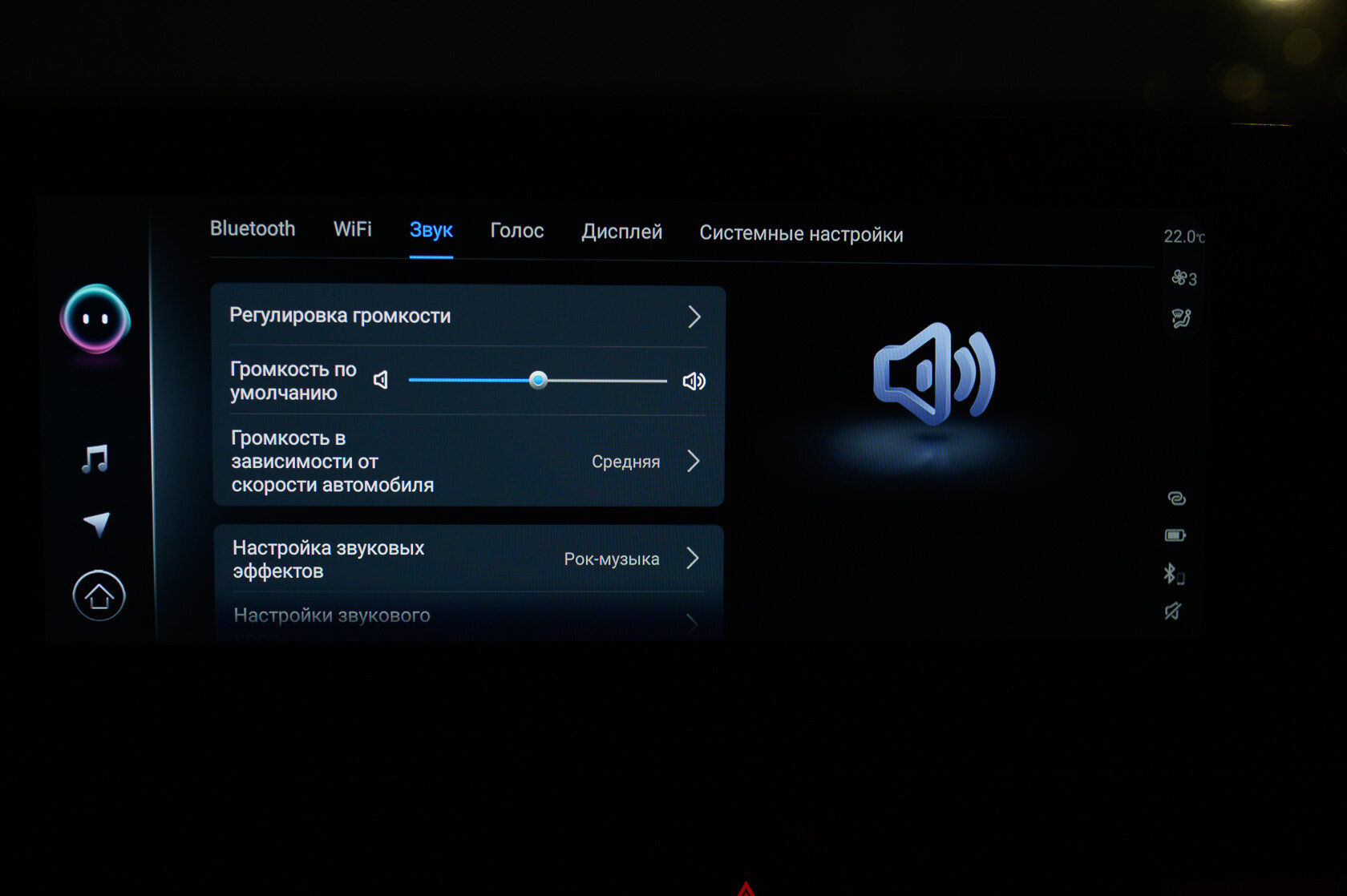Tap the Средняя value
The image size is (1347, 896).
tap(625, 462)
